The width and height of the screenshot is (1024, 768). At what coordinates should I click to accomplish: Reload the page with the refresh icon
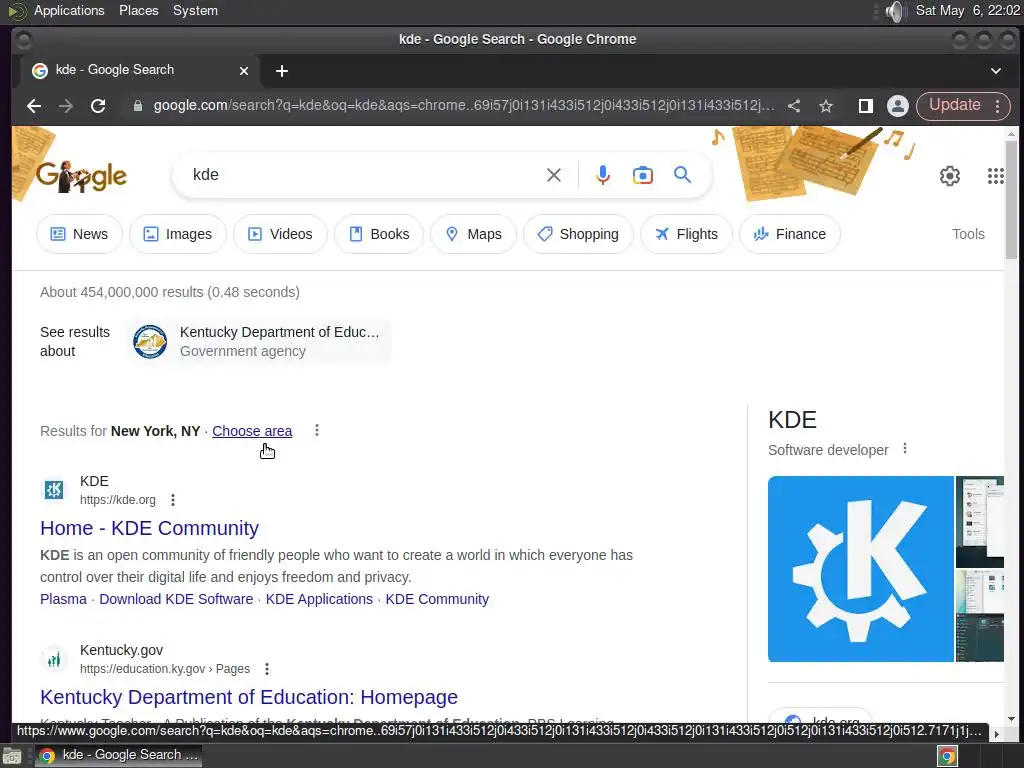tap(98, 106)
